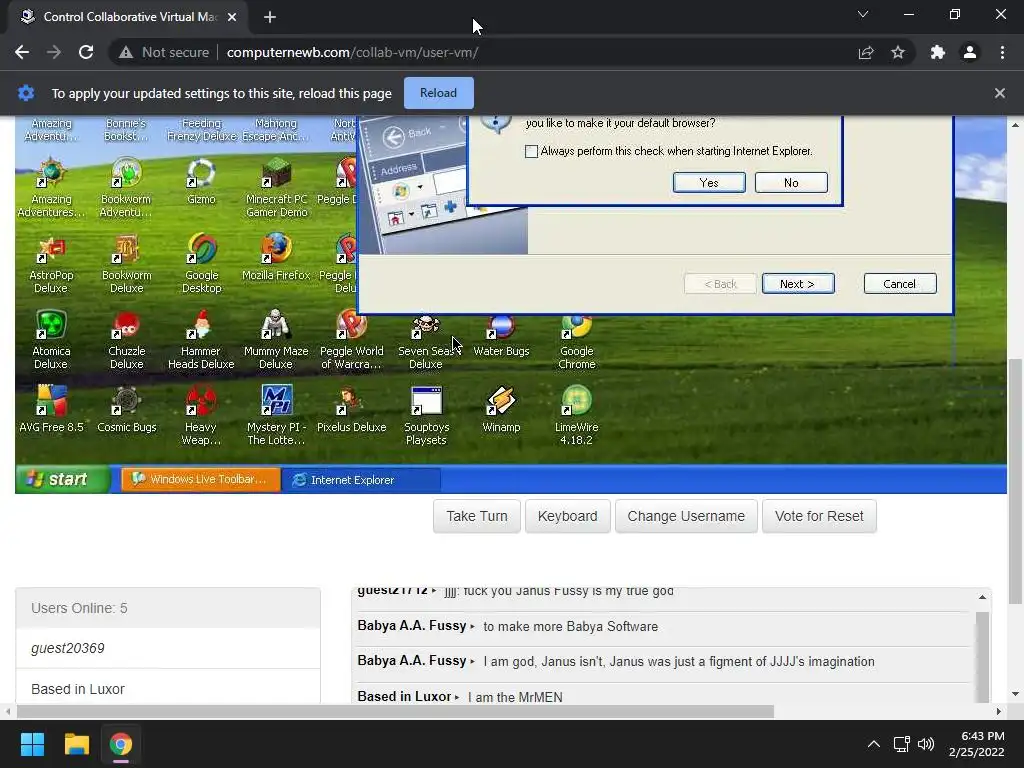Open Bookworm Deluxe desktop icon

[x=126, y=264]
